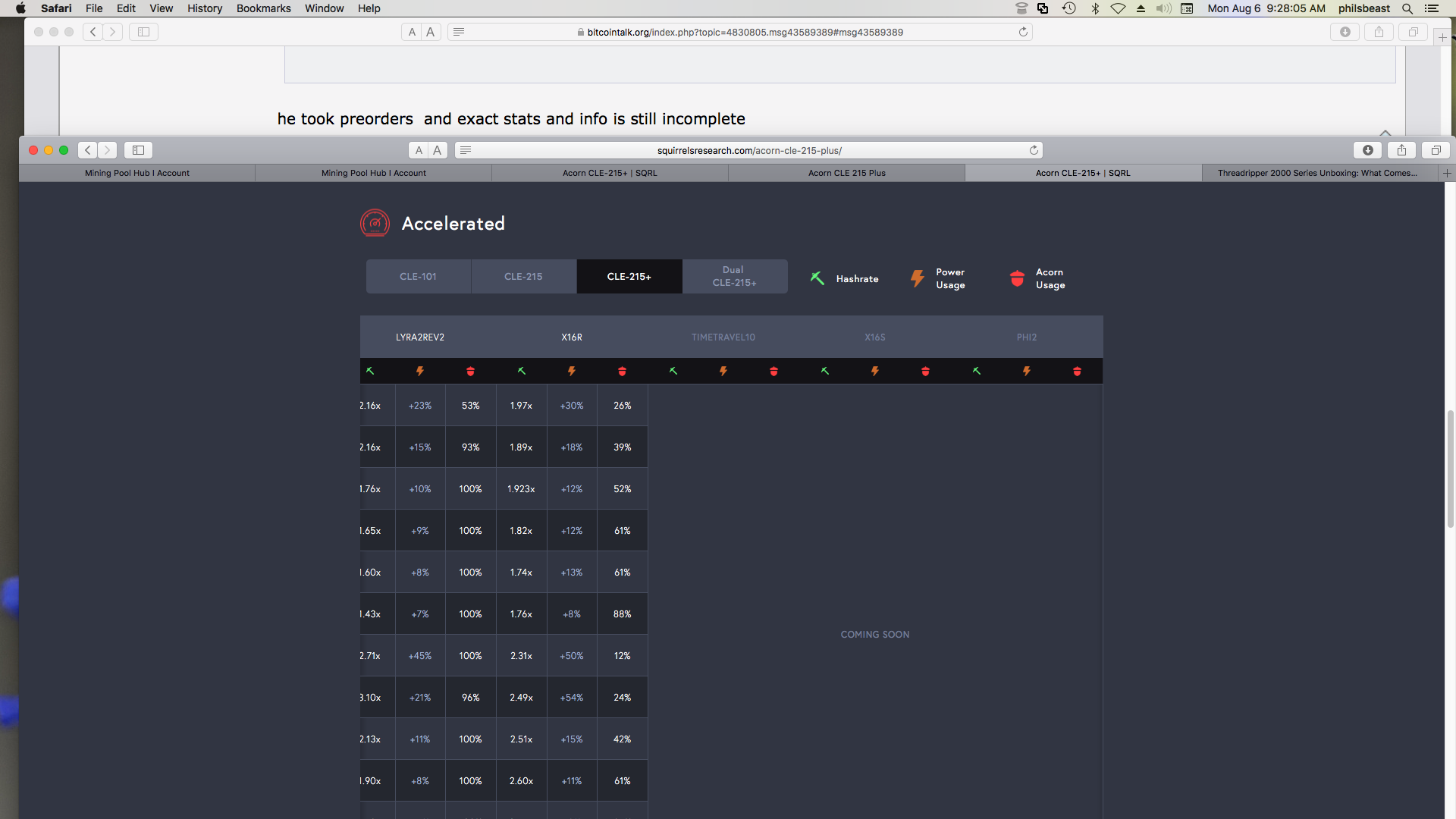Decrease text size in front Safari window
The height and width of the screenshot is (819, 1456).
(x=419, y=150)
